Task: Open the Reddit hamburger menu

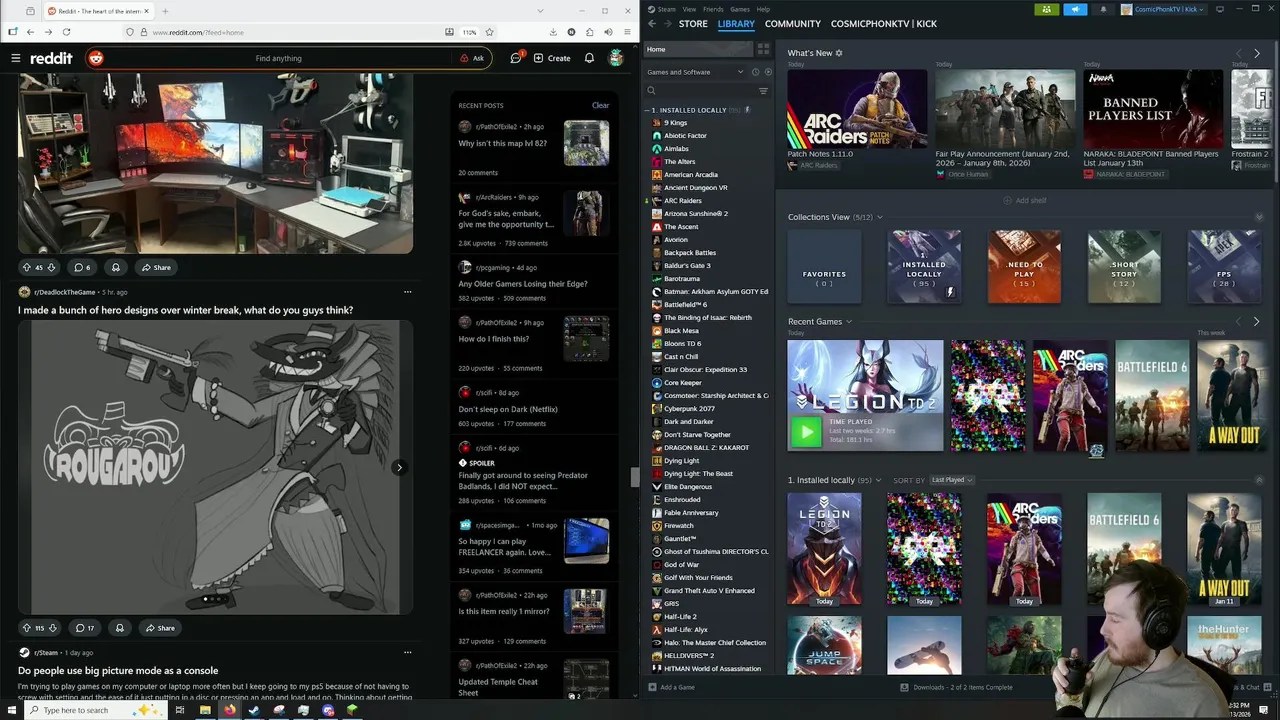Action: [x=15, y=58]
